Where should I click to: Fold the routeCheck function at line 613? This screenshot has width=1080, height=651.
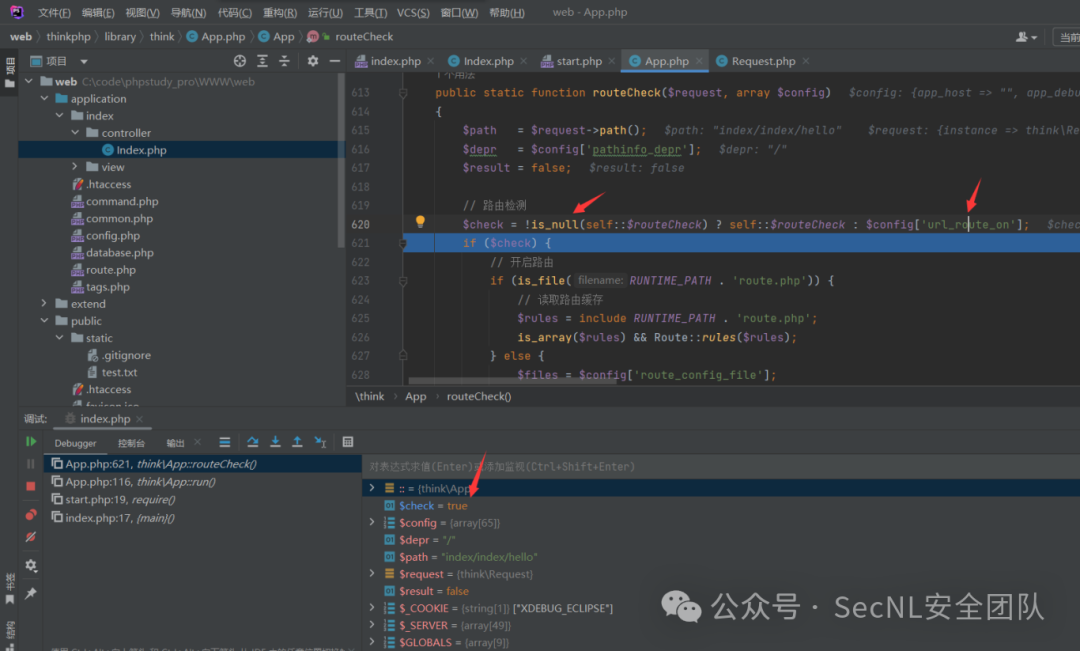pyautogui.click(x=404, y=93)
